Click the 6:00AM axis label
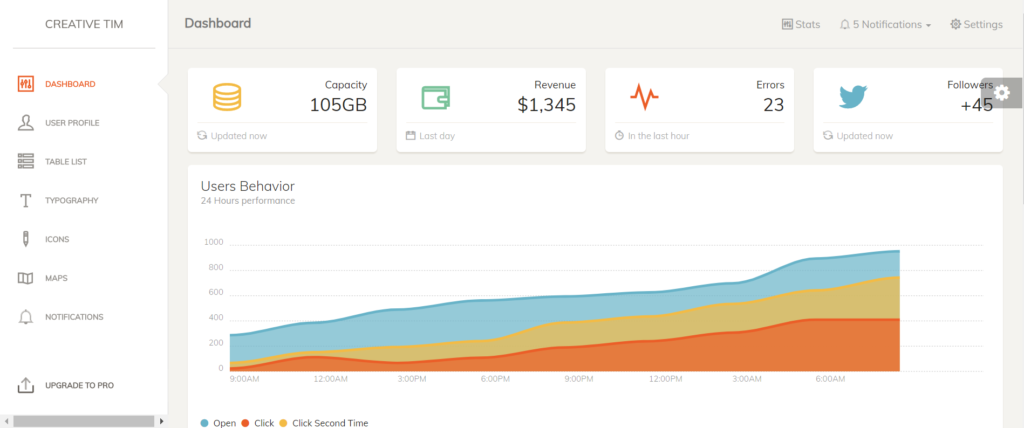Viewport: 1024px width, 428px height. (830, 379)
